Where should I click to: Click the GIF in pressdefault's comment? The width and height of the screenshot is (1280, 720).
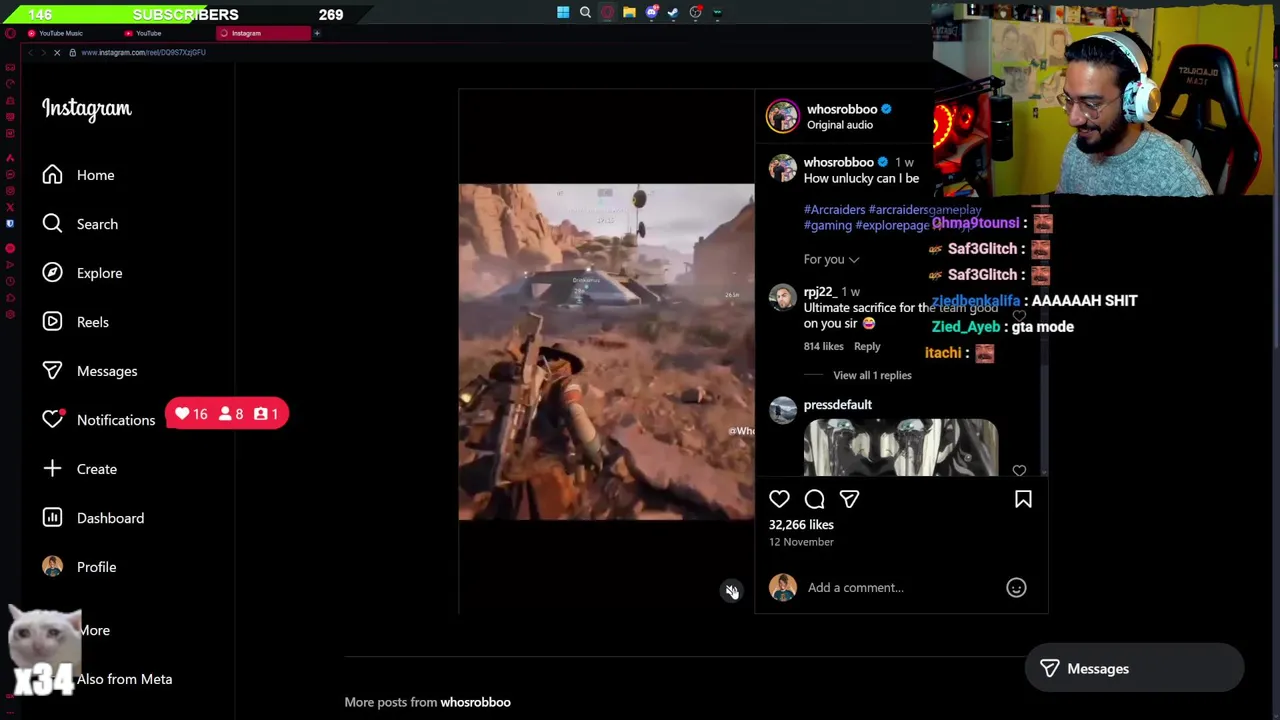click(x=900, y=448)
